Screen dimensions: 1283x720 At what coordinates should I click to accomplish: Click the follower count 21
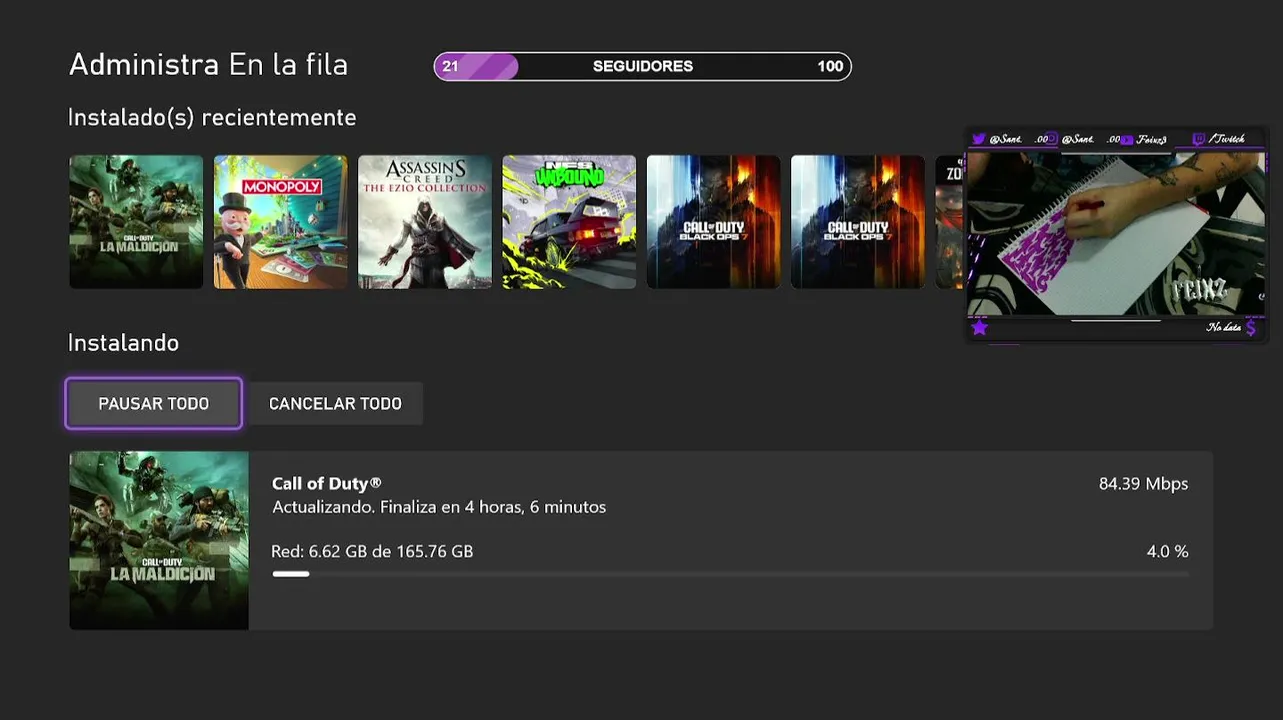click(x=450, y=66)
